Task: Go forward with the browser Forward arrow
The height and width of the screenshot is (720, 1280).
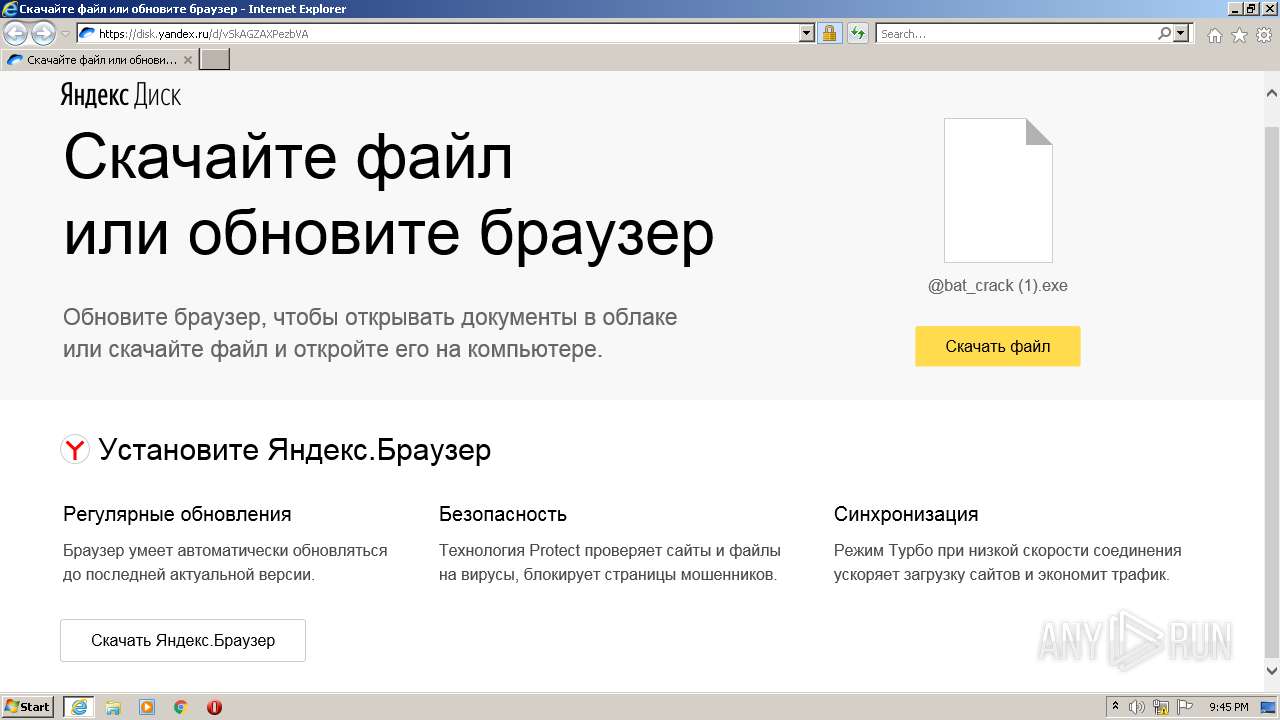Action: click(43, 34)
